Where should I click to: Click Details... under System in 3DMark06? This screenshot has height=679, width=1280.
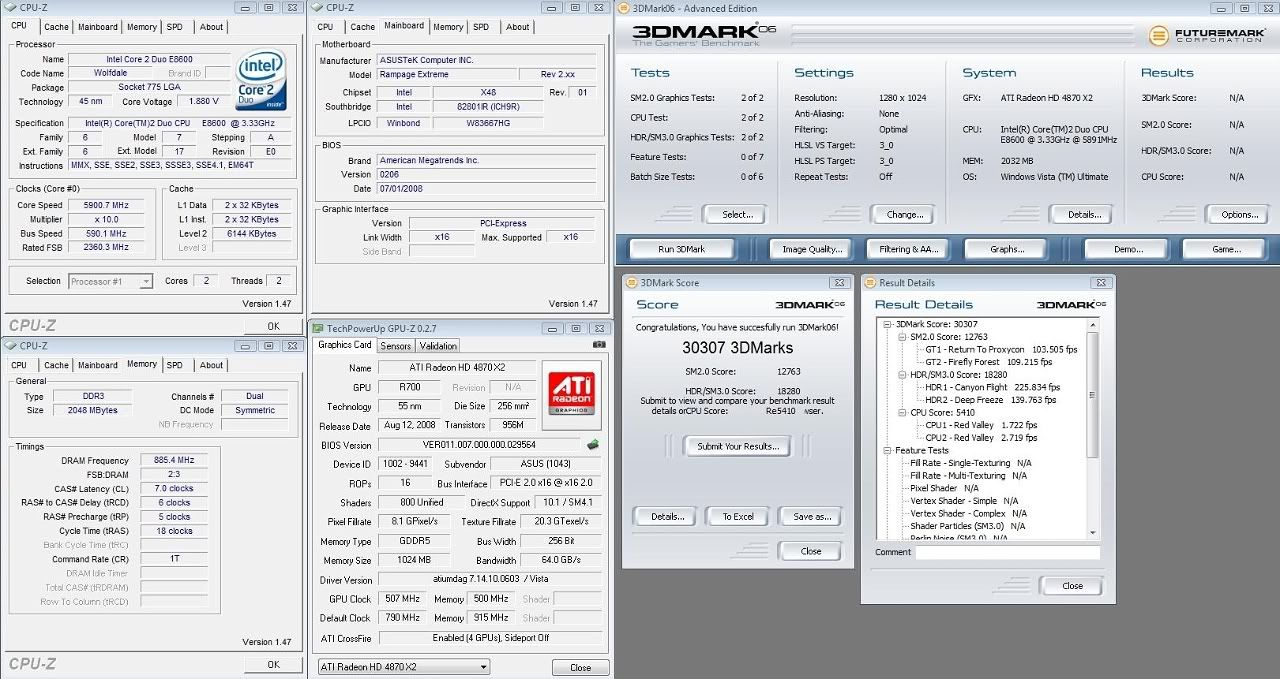1084,214
